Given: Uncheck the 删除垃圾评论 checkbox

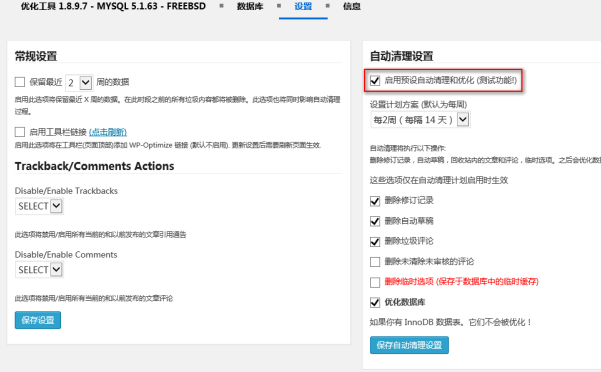Looking at the screenshot, I should (375, 242).
